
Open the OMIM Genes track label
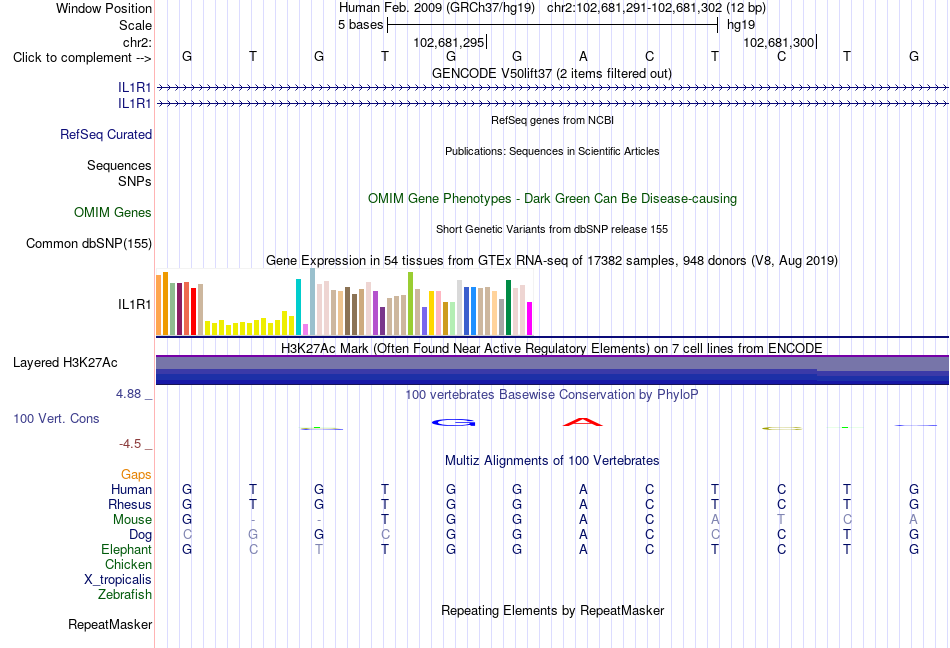(113, 213)
